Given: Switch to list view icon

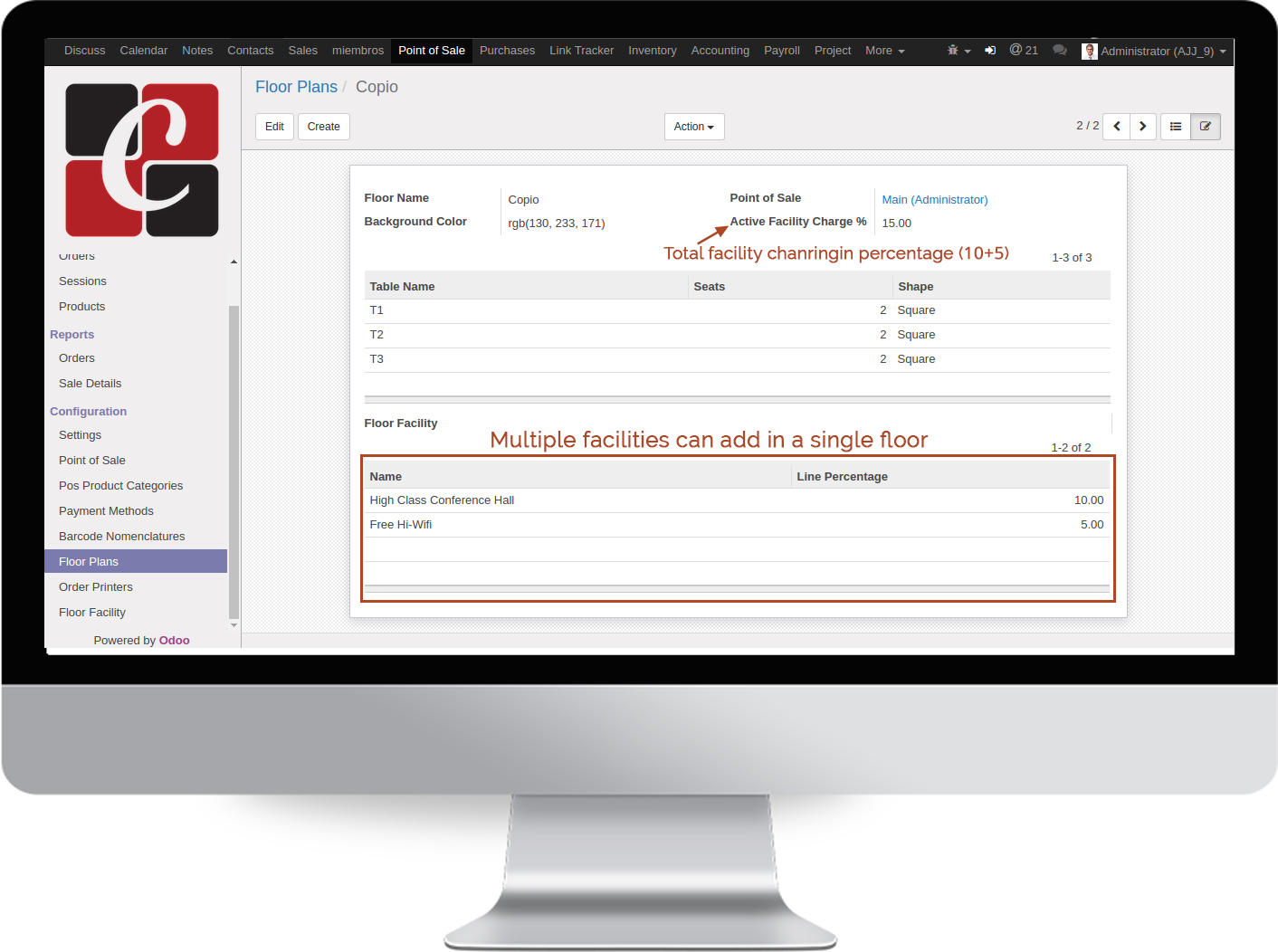Looking at the screenshot, I should (1176, 127).
